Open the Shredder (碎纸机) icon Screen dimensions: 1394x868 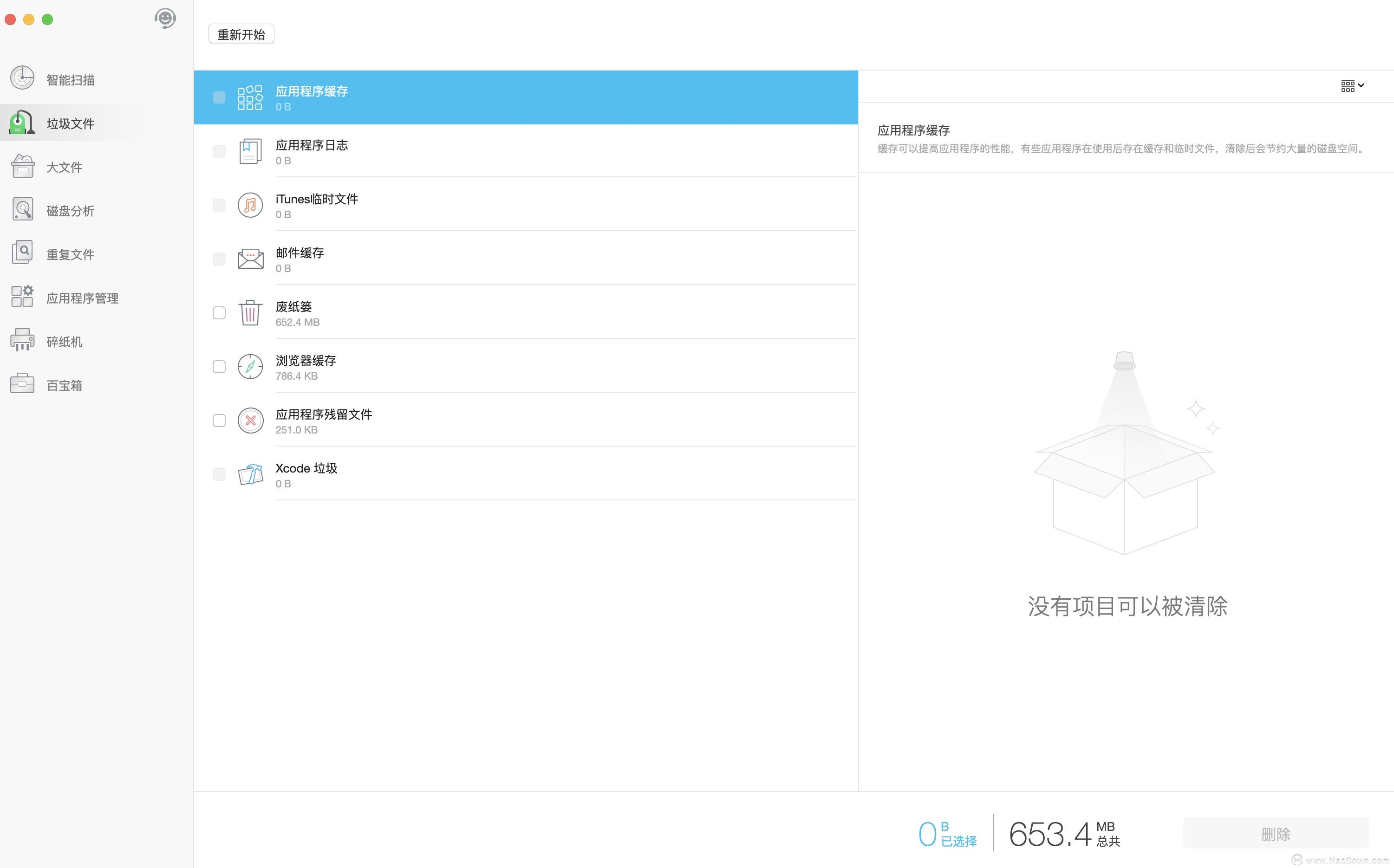(22, 340)
